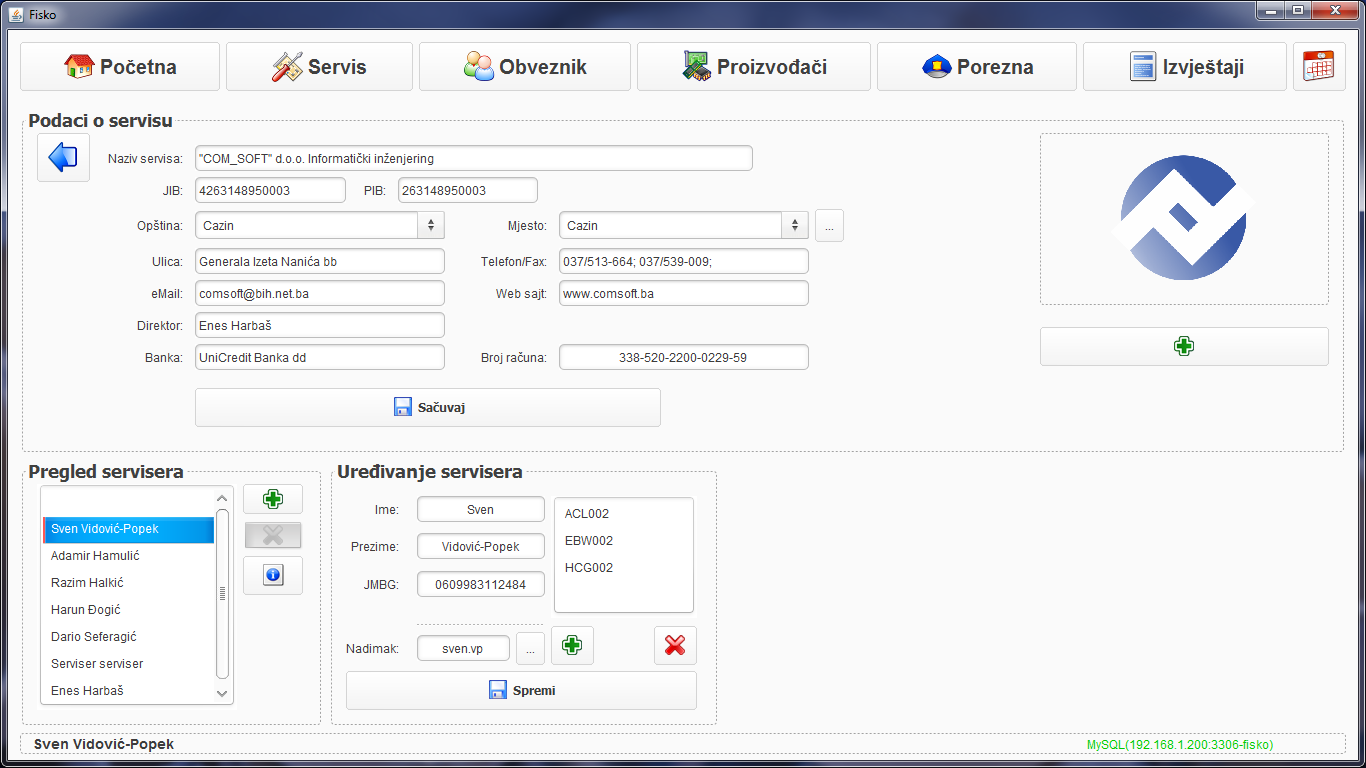
Task: Edit the Naziv servisa field
Action: click(x=474, y=158)
